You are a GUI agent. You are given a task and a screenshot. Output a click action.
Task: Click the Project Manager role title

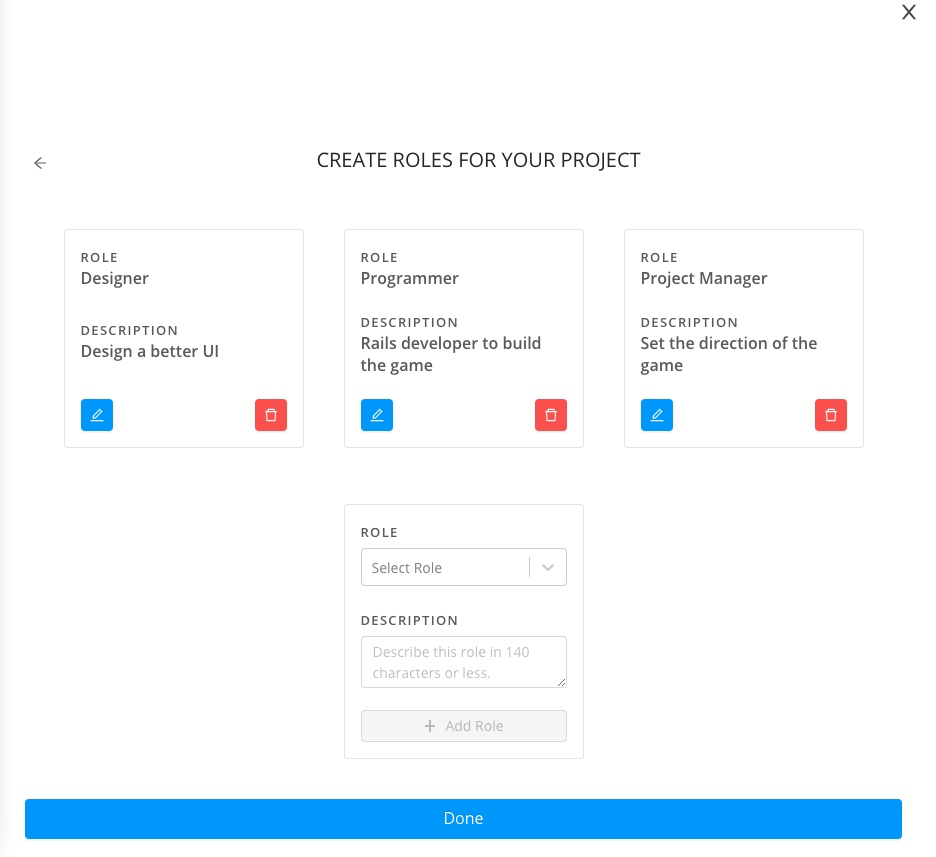pyautogui.click(x=704, y=279)
